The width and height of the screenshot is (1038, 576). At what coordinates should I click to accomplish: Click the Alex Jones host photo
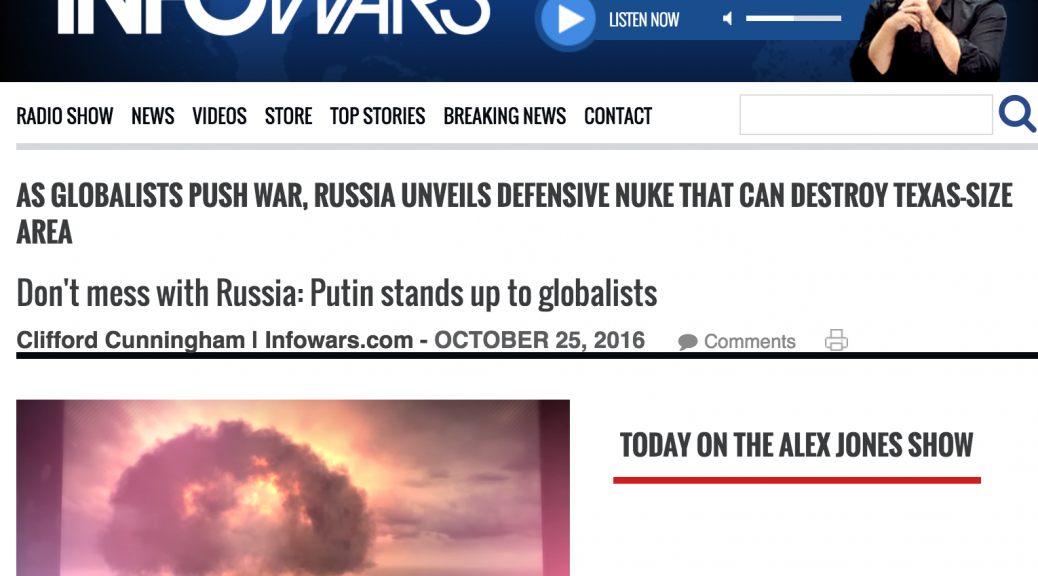pyautogui.click(x=928, y=38)
